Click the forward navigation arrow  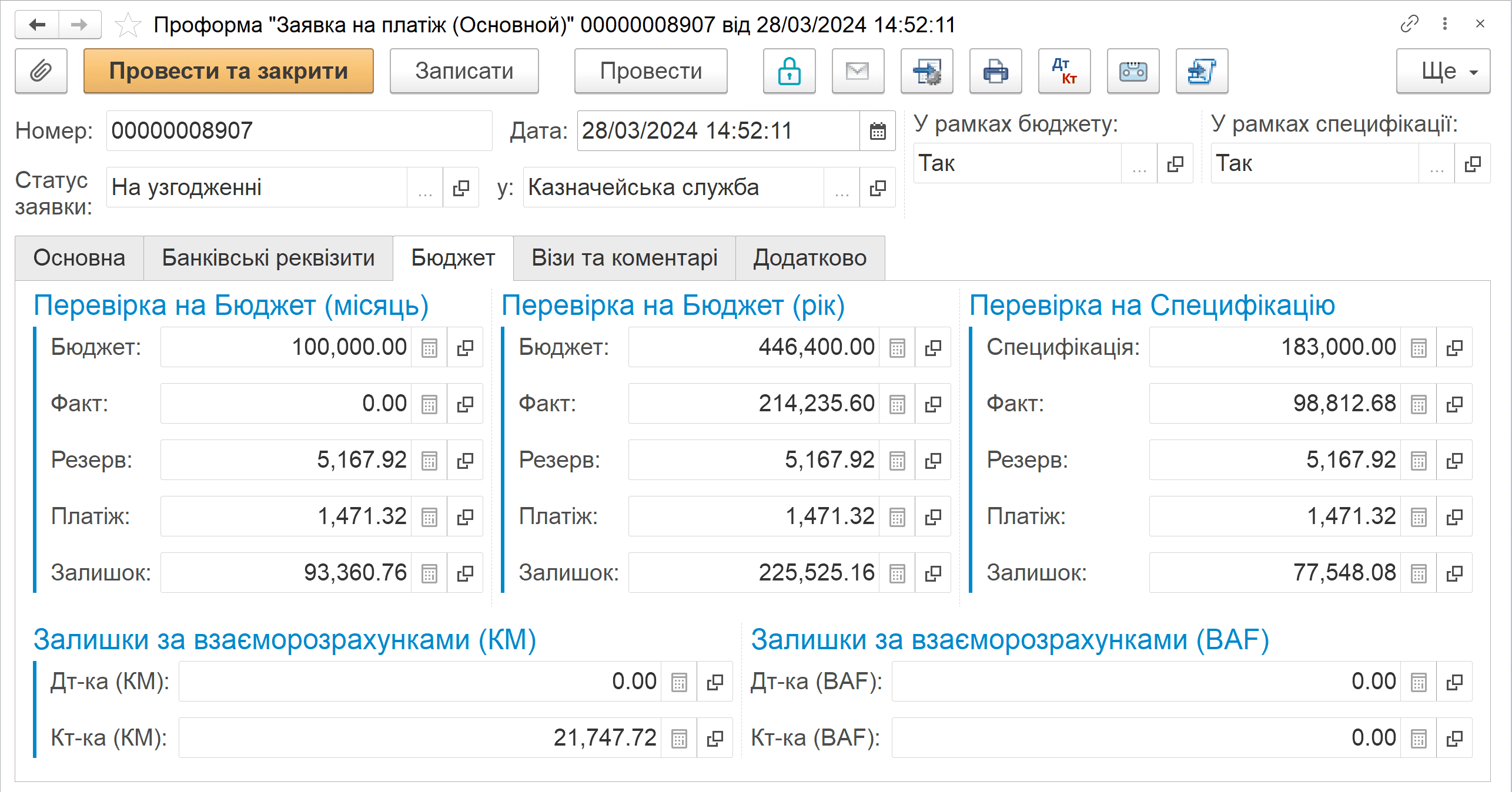point(79,25)
